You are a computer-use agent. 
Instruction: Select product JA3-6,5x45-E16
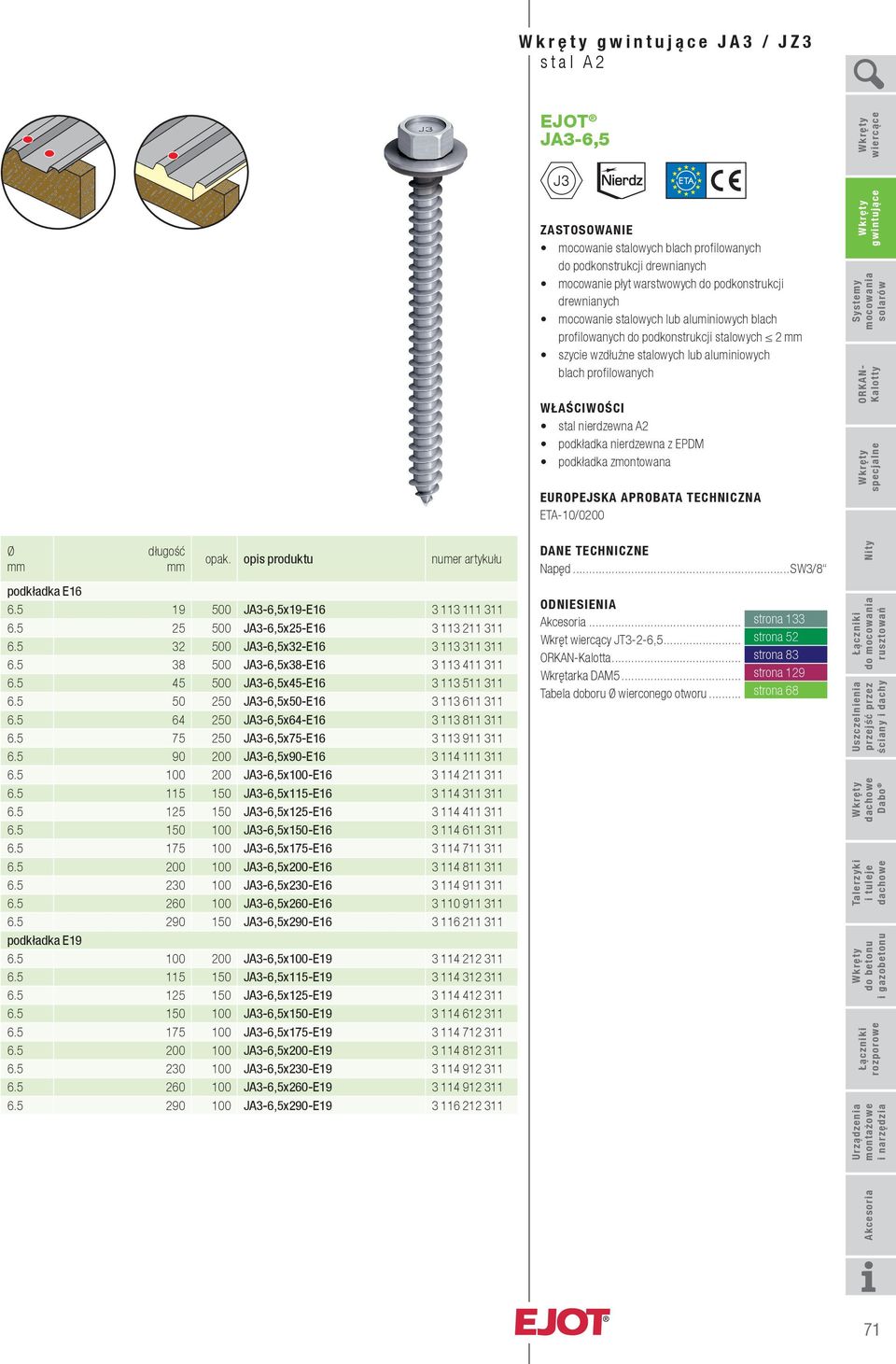pos(285,683)
